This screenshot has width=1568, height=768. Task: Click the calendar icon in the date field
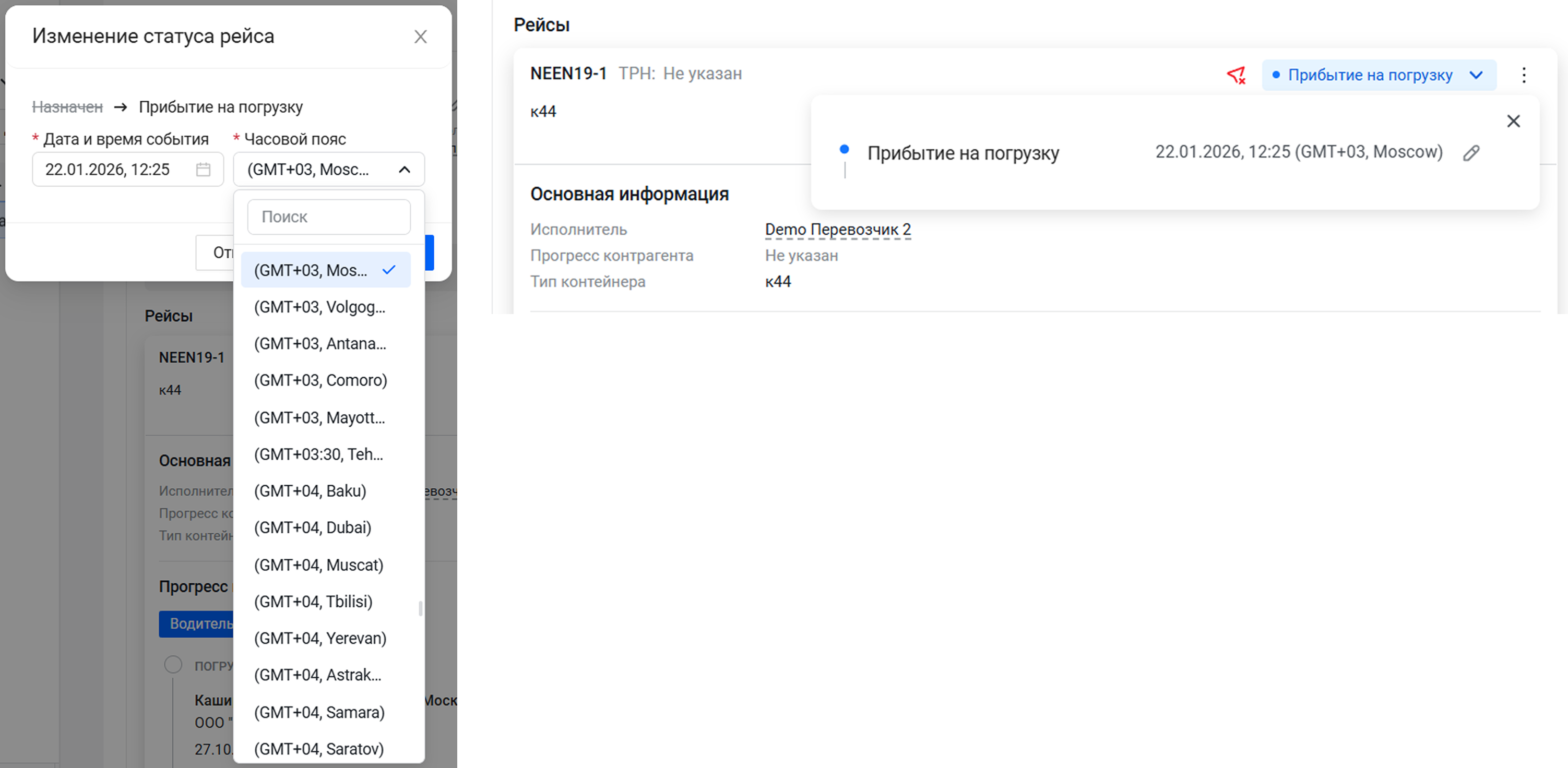[x=203, y=169]
